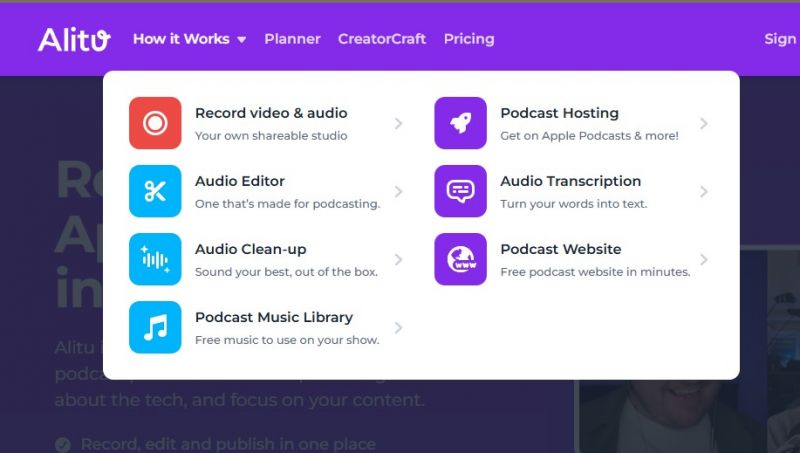800x453 pixels.
Task: Open the Record video & audio link
Action: point(271,113)
